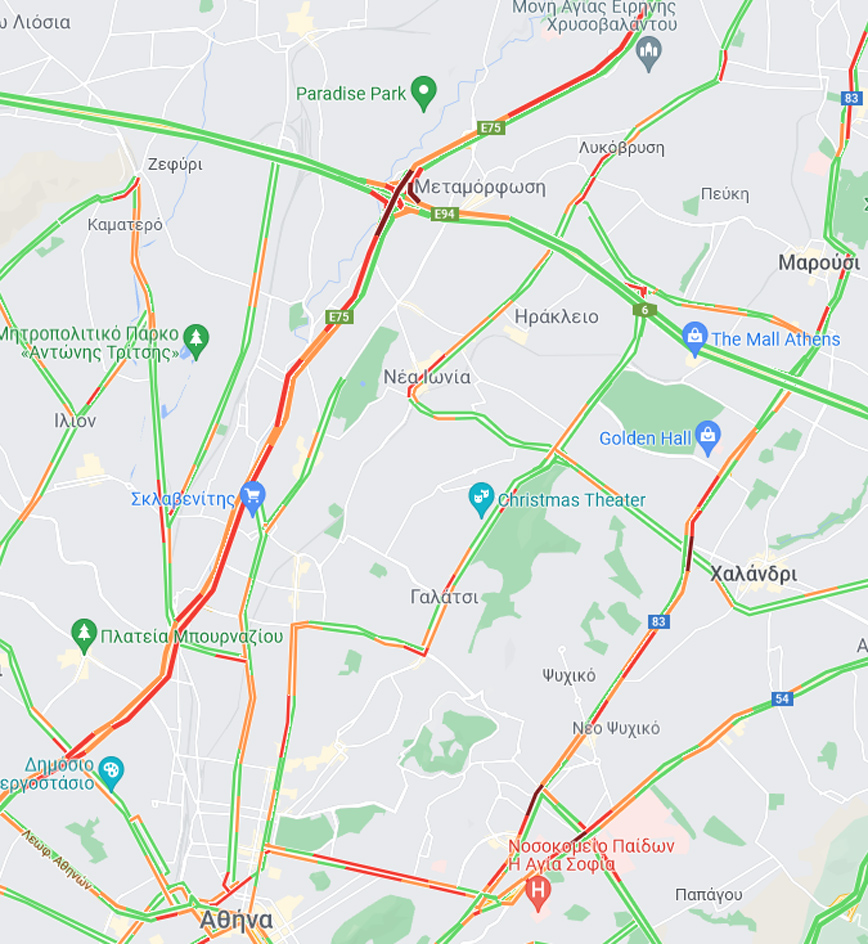Select the Αντώνης Τρίτσης park tree icon
The height and width of the screenshot is (944, 868).
click(196, 341)
